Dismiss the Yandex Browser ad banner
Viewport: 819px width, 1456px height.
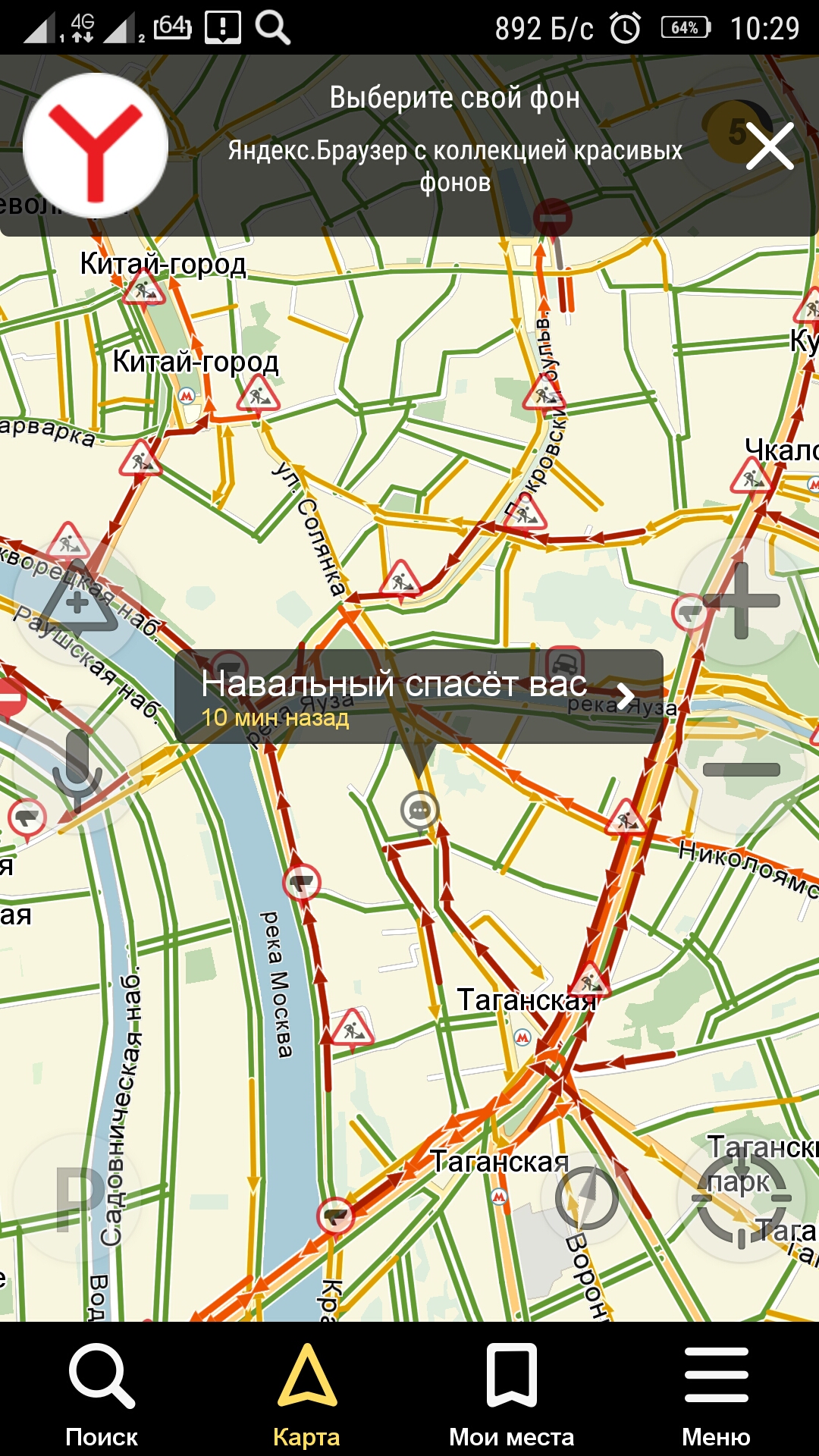[x=770, y=146]
